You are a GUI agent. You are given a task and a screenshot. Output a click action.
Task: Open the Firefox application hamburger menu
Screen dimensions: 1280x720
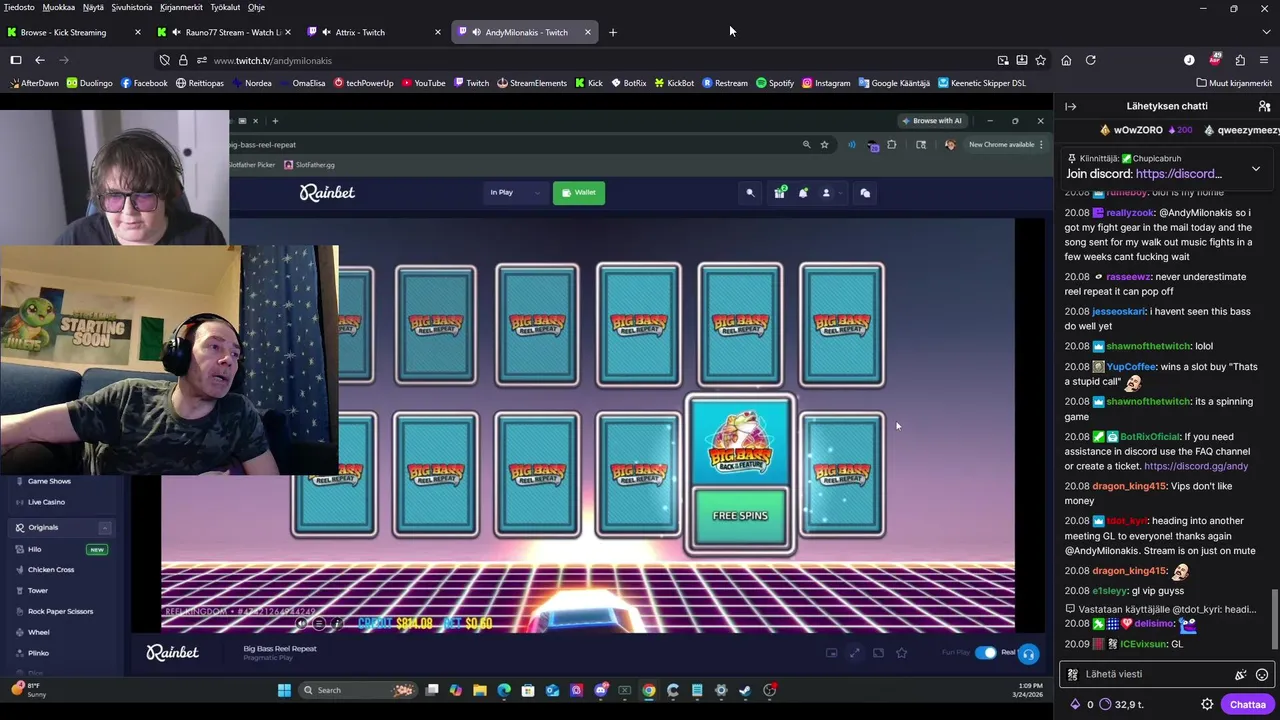pyautogui.click(x=1265, y=60)
